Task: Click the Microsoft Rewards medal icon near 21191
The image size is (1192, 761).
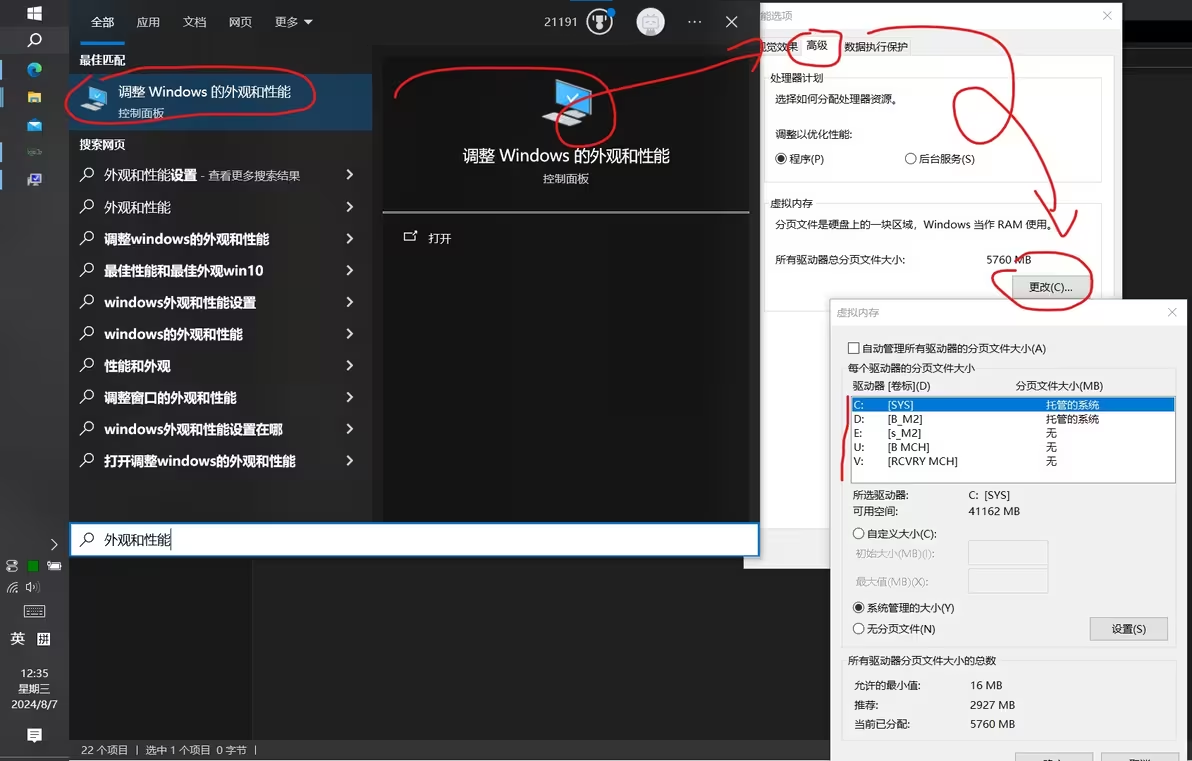Action: point(597,21)
